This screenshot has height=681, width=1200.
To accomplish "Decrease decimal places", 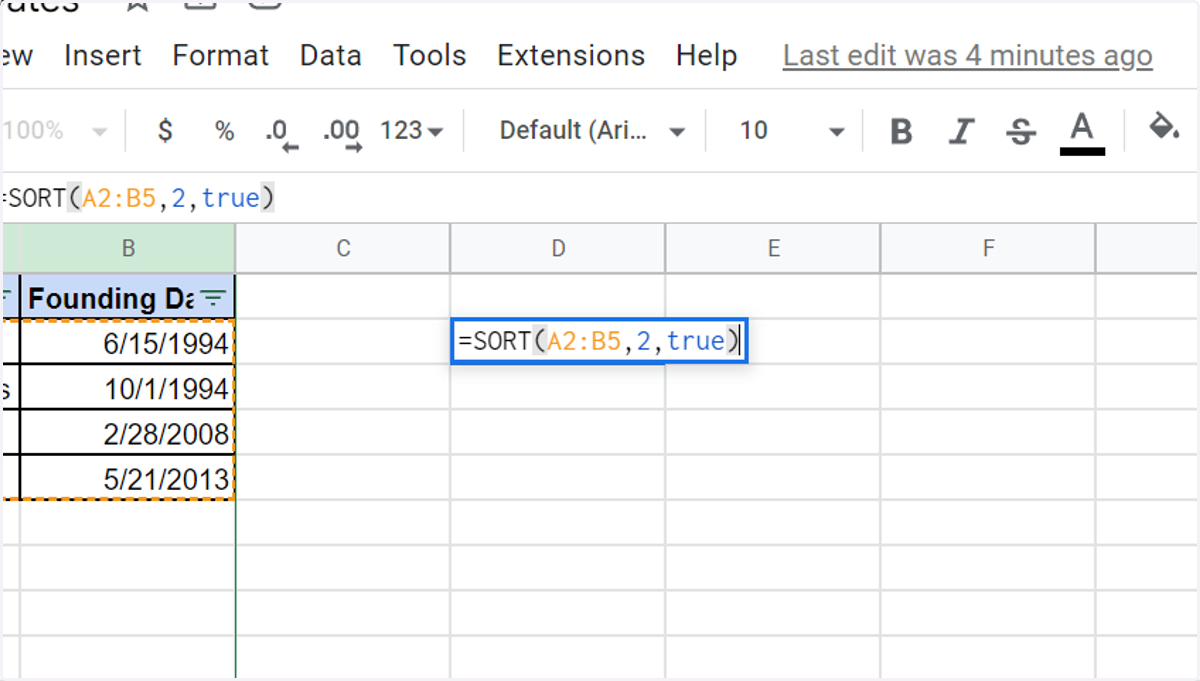I will [x=281, y=132].
